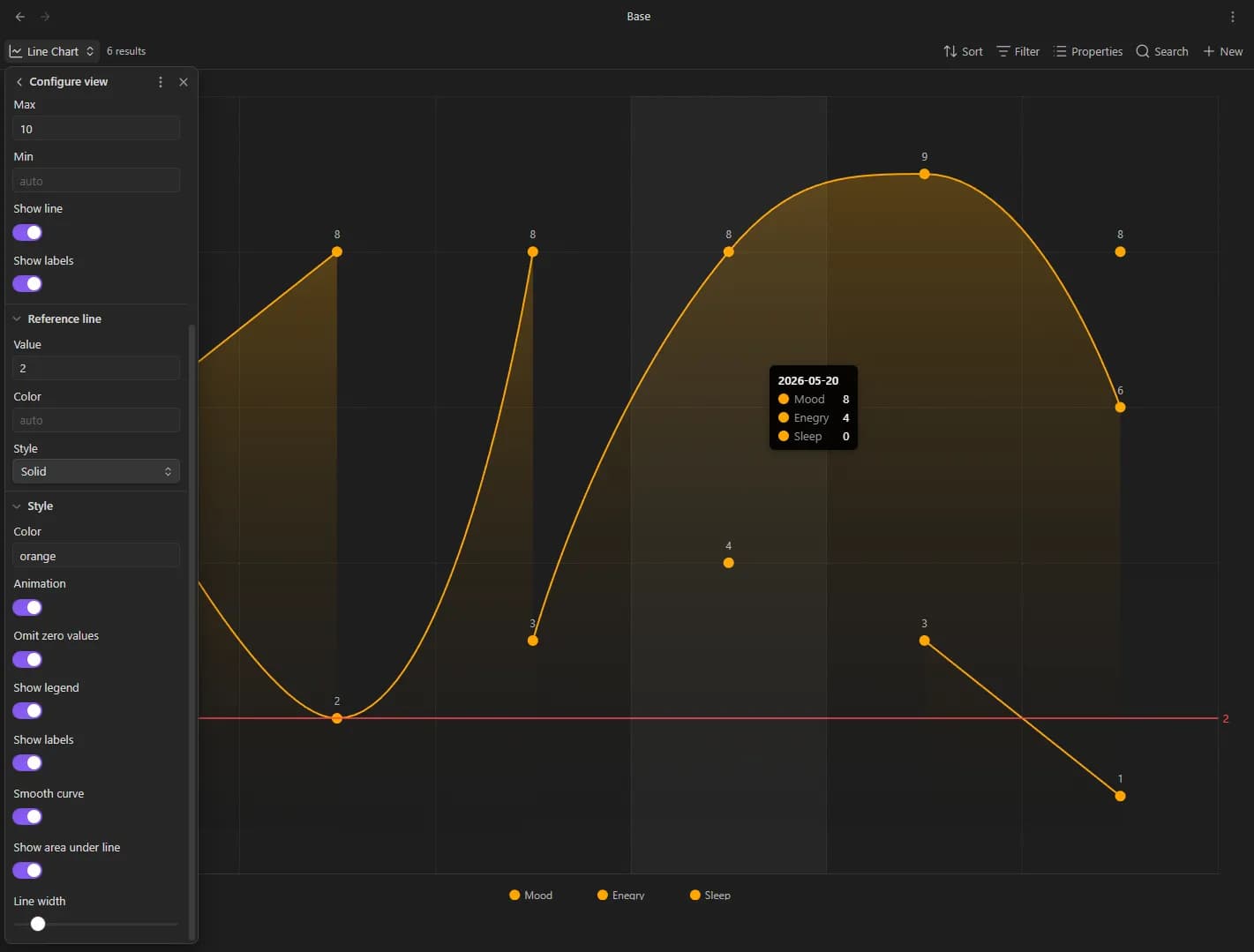Image resolution: width=1254 pixels, height=952 pixels.
Task: Open the Solid style dropdown
Action: pos(96,471)
